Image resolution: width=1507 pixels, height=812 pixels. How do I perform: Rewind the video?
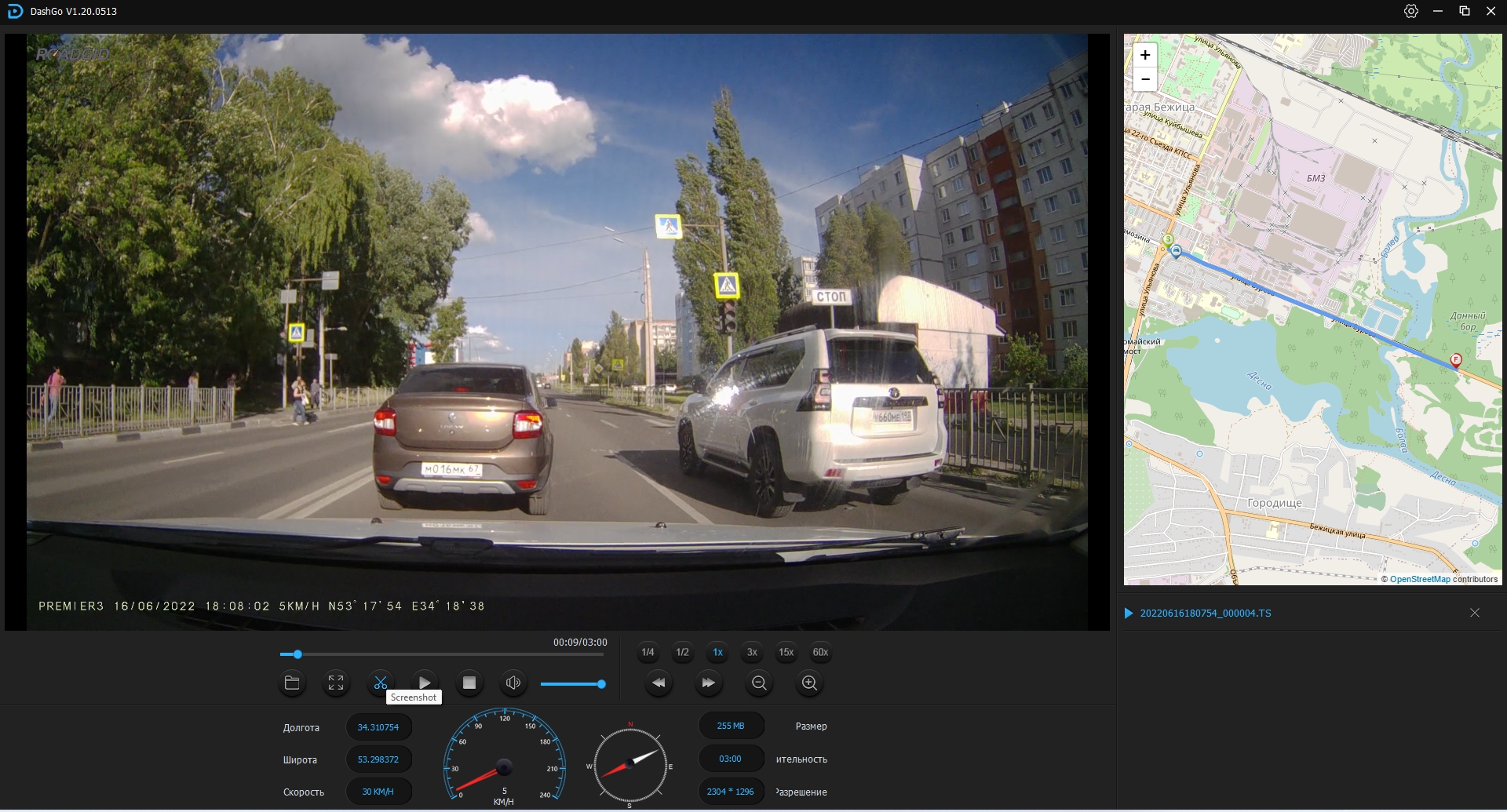[659, 683]
